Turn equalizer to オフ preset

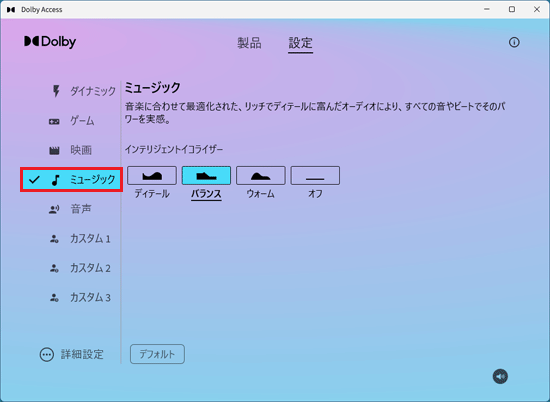point(315,175)
